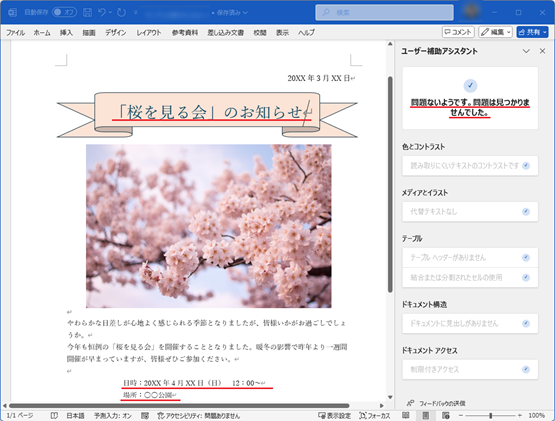Viewport: 555px width, 421px height.
Task: Undo the last action
Action: coord(102,12)
